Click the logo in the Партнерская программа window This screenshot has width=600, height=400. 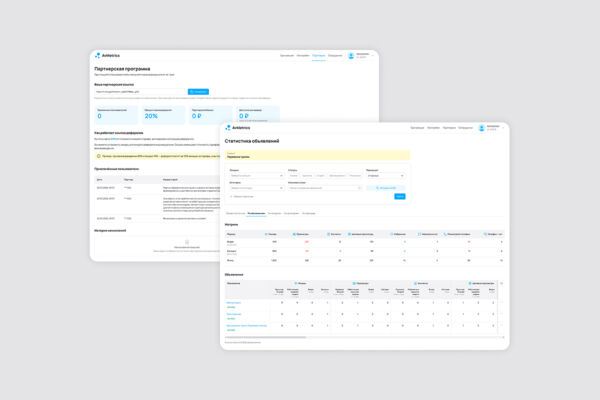[107, 56]
